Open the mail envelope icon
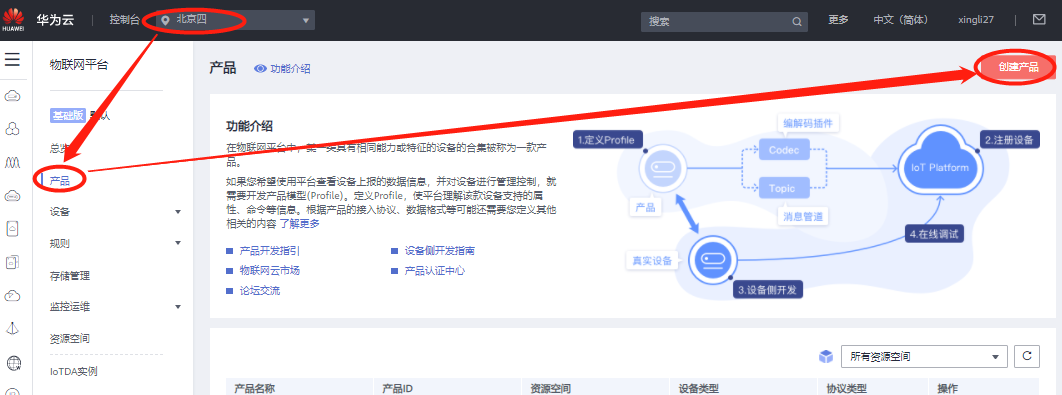The height and width of the screenshot is (395, 1062). [x=1039, y=20]
